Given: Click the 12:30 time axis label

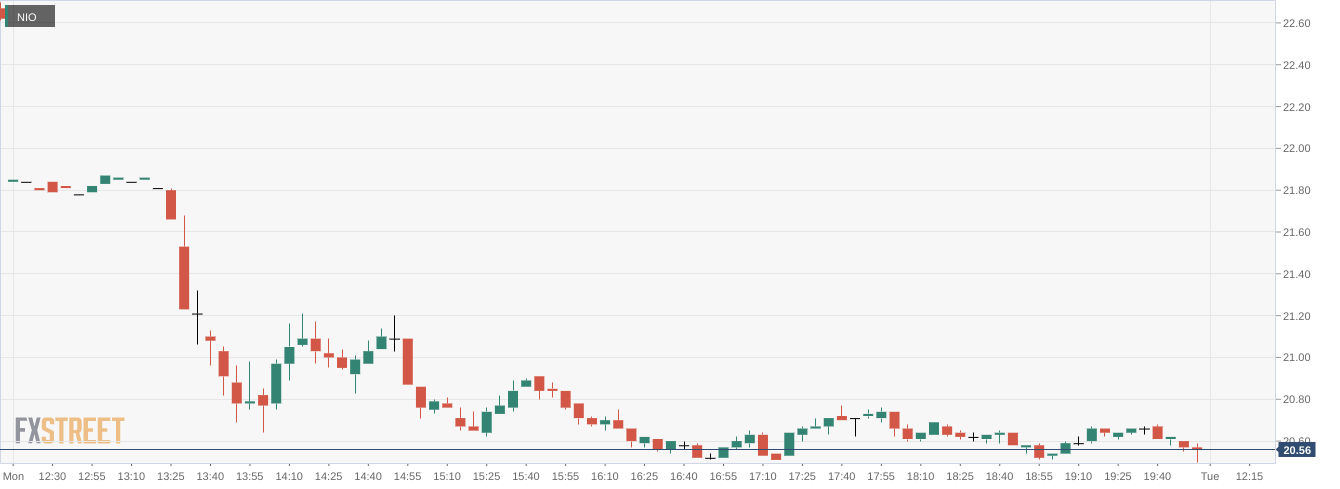Looking at the screenshot, I should point(52,477).
